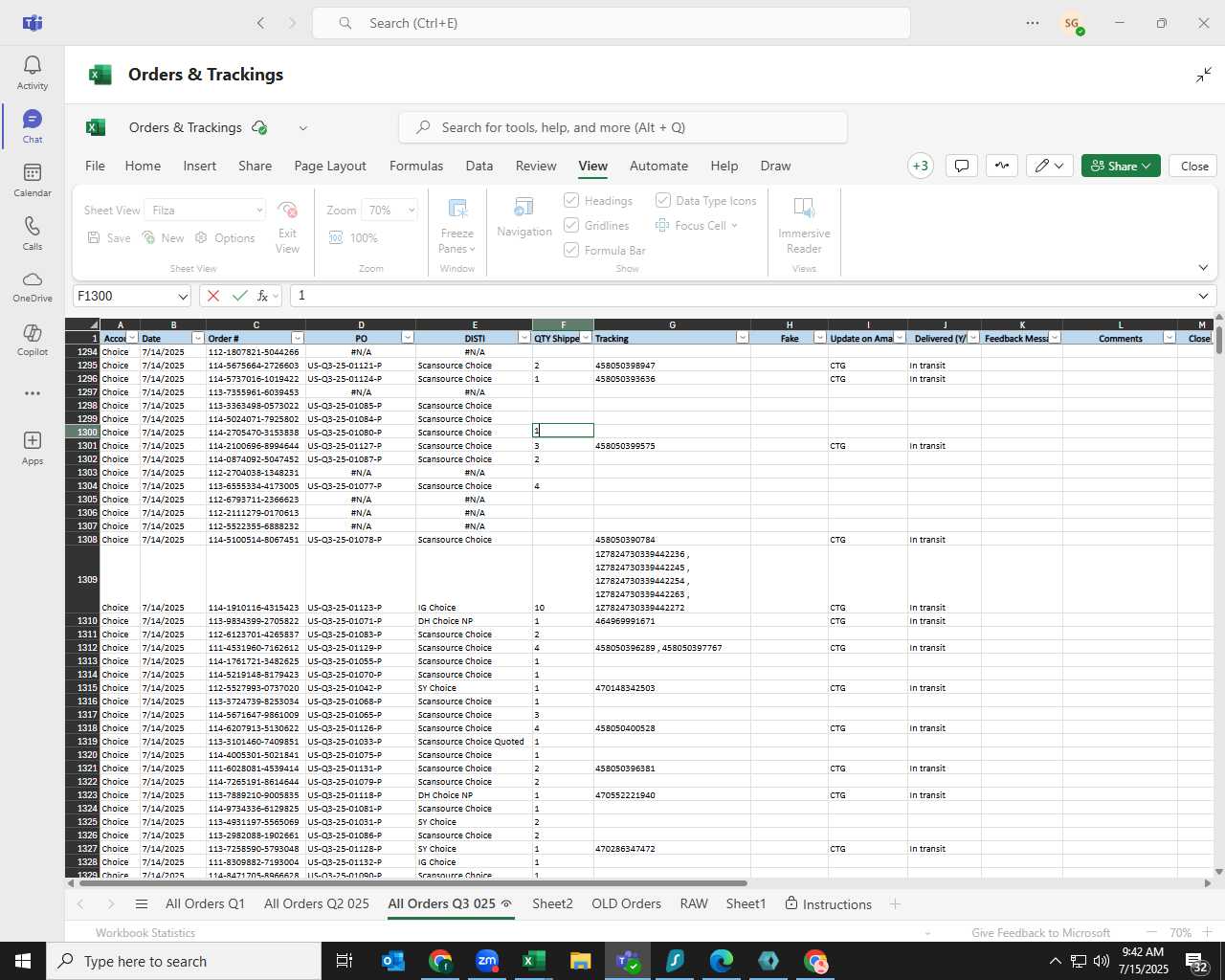1225x980 pixels.
Task: Open File Explorer from taskbar
Action: (581, 961)
